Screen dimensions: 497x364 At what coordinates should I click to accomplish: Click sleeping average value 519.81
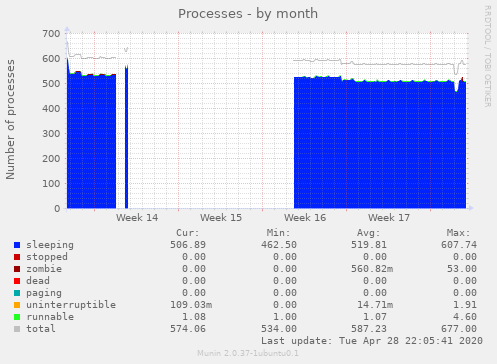coord(369,245)
